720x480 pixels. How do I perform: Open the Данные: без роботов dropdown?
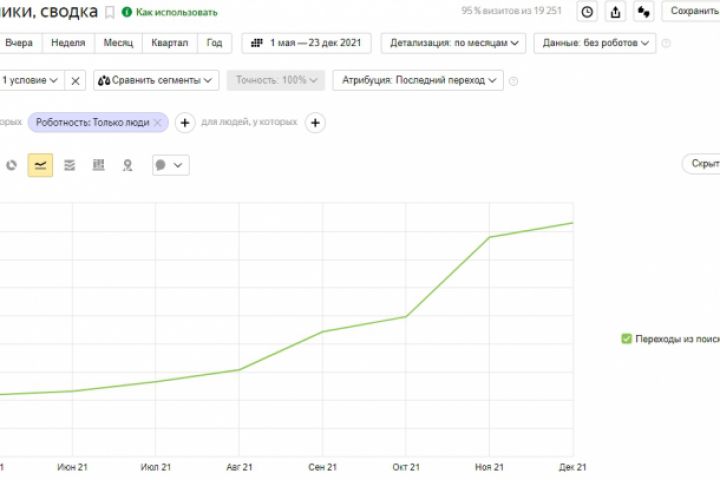(595, 43)
